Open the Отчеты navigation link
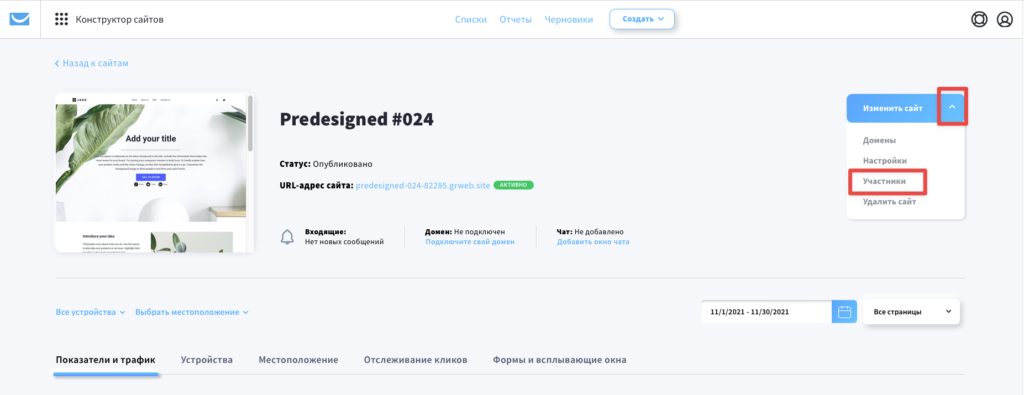The image size is (1024, 395). (515, 20)
